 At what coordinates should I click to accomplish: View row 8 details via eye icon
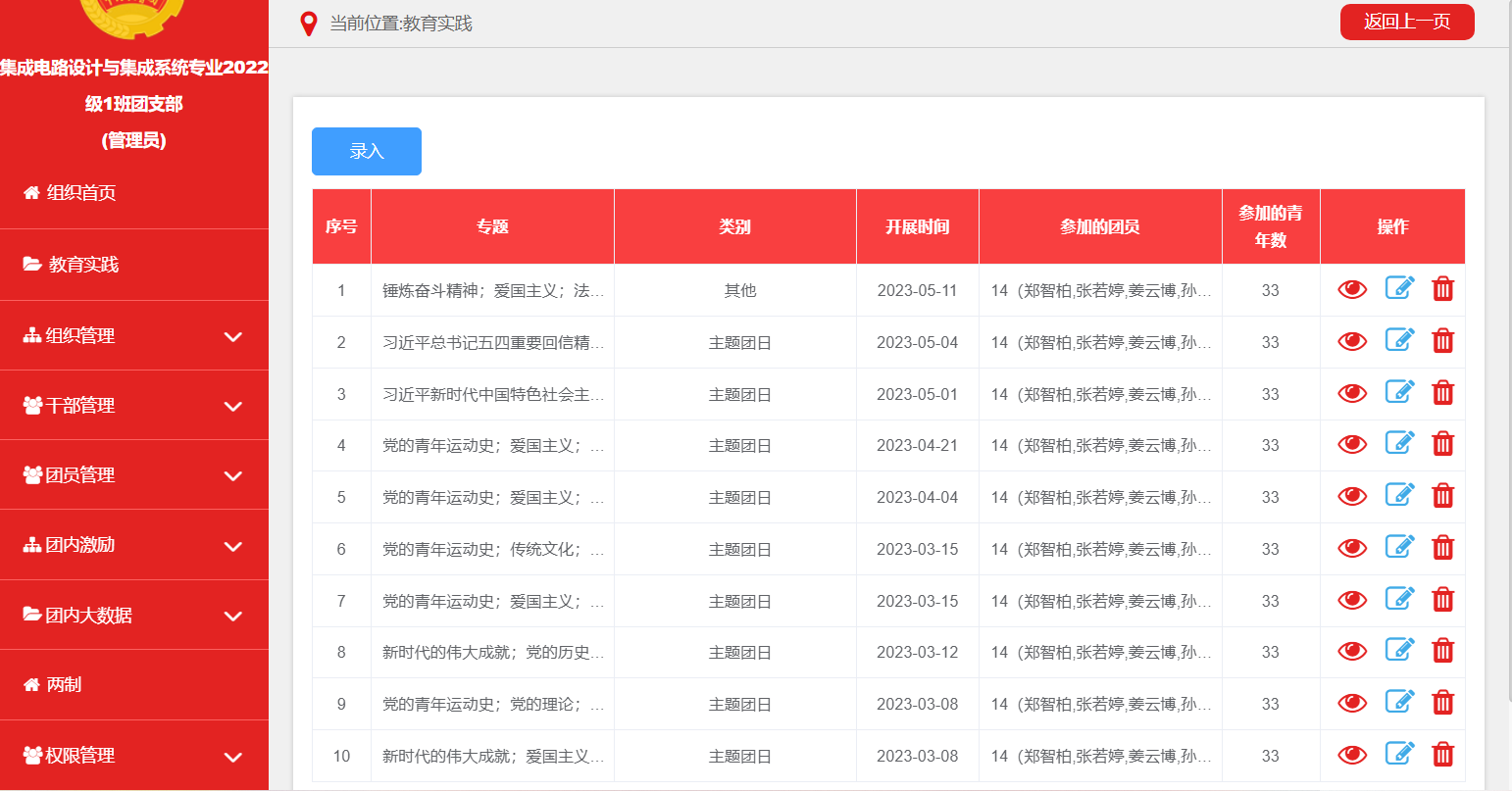[x=1352, y=652]
